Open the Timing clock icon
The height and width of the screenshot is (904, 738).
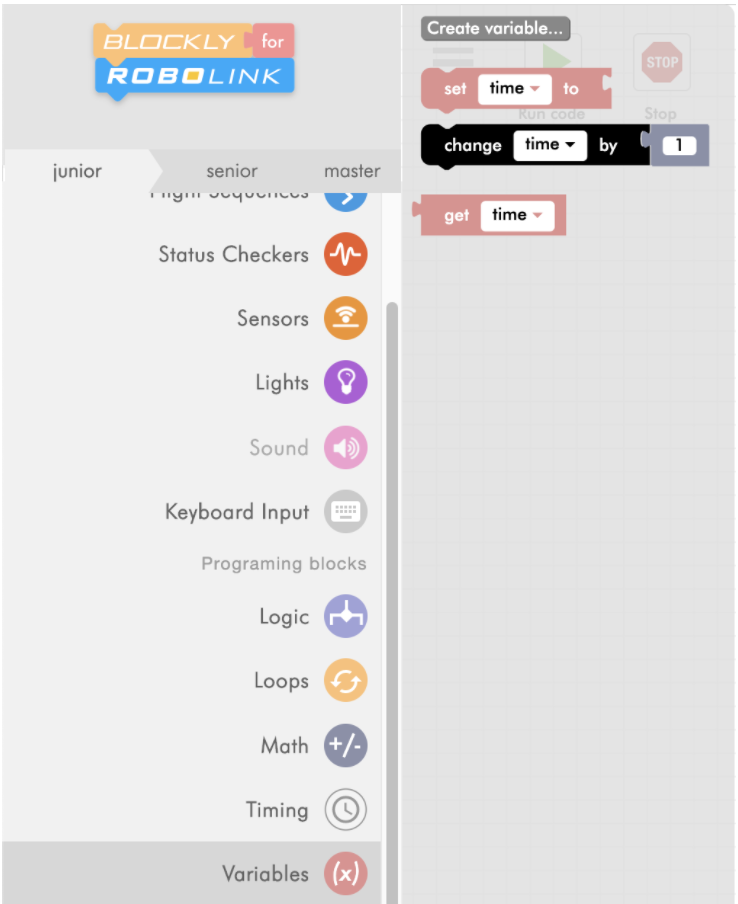[345, 809]
